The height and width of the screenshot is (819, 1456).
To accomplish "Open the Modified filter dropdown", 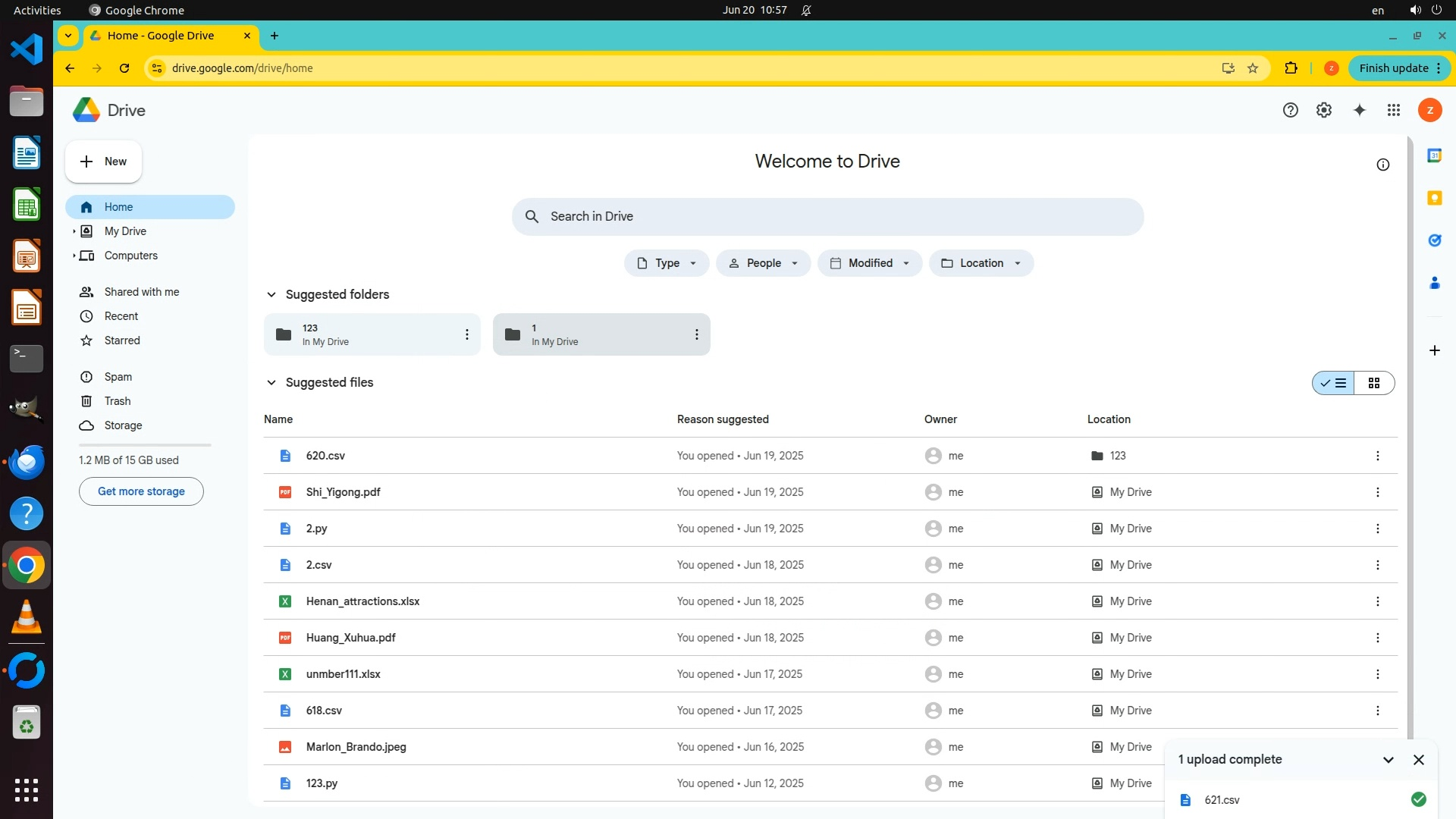I will click(869, 263).
